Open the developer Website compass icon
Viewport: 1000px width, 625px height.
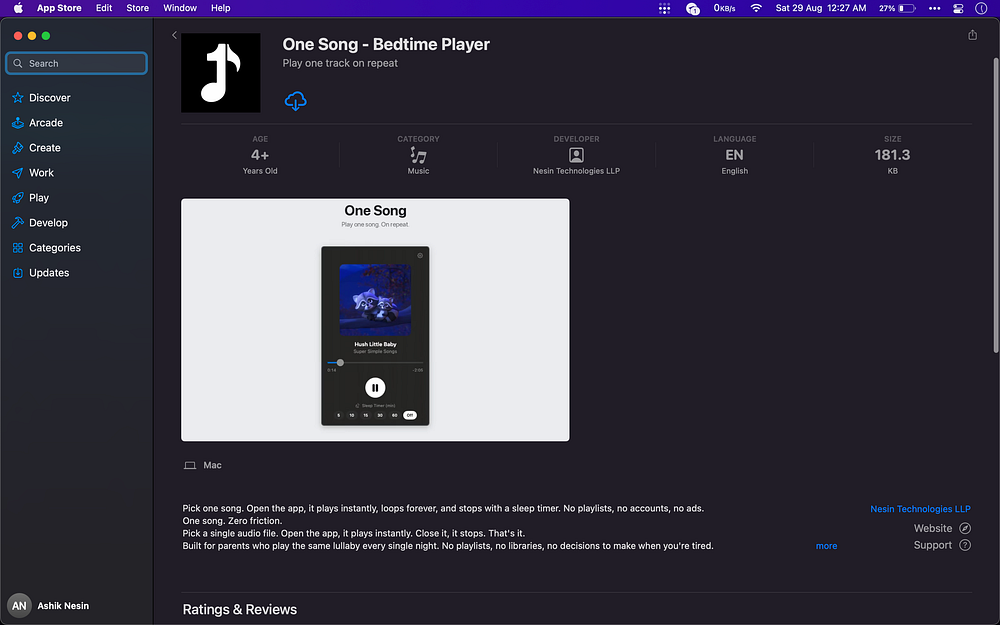(x=965, y=528)
